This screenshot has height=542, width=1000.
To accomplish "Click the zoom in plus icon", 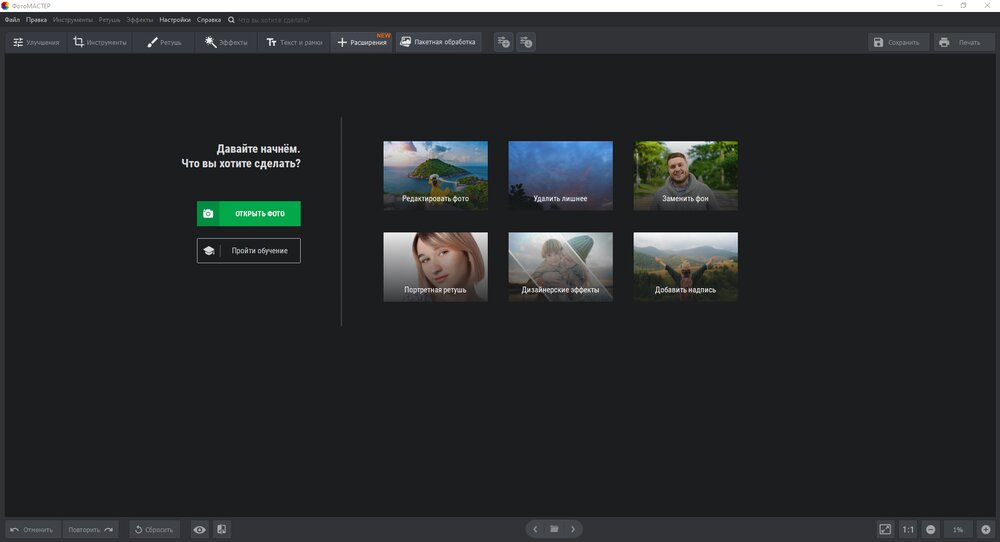I will pos(985,529).
